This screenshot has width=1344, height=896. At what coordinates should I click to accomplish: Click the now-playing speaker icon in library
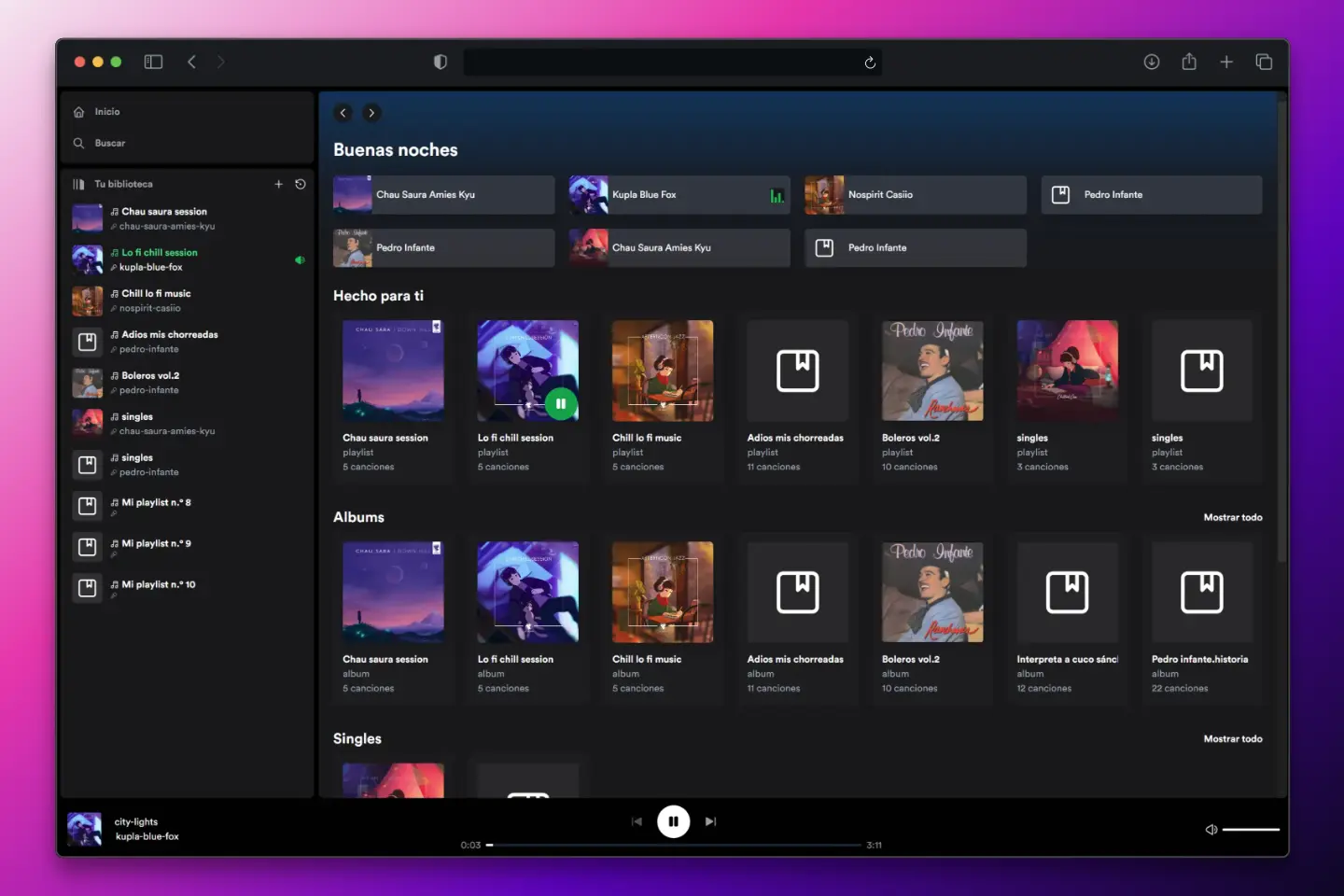click(300, 260)
